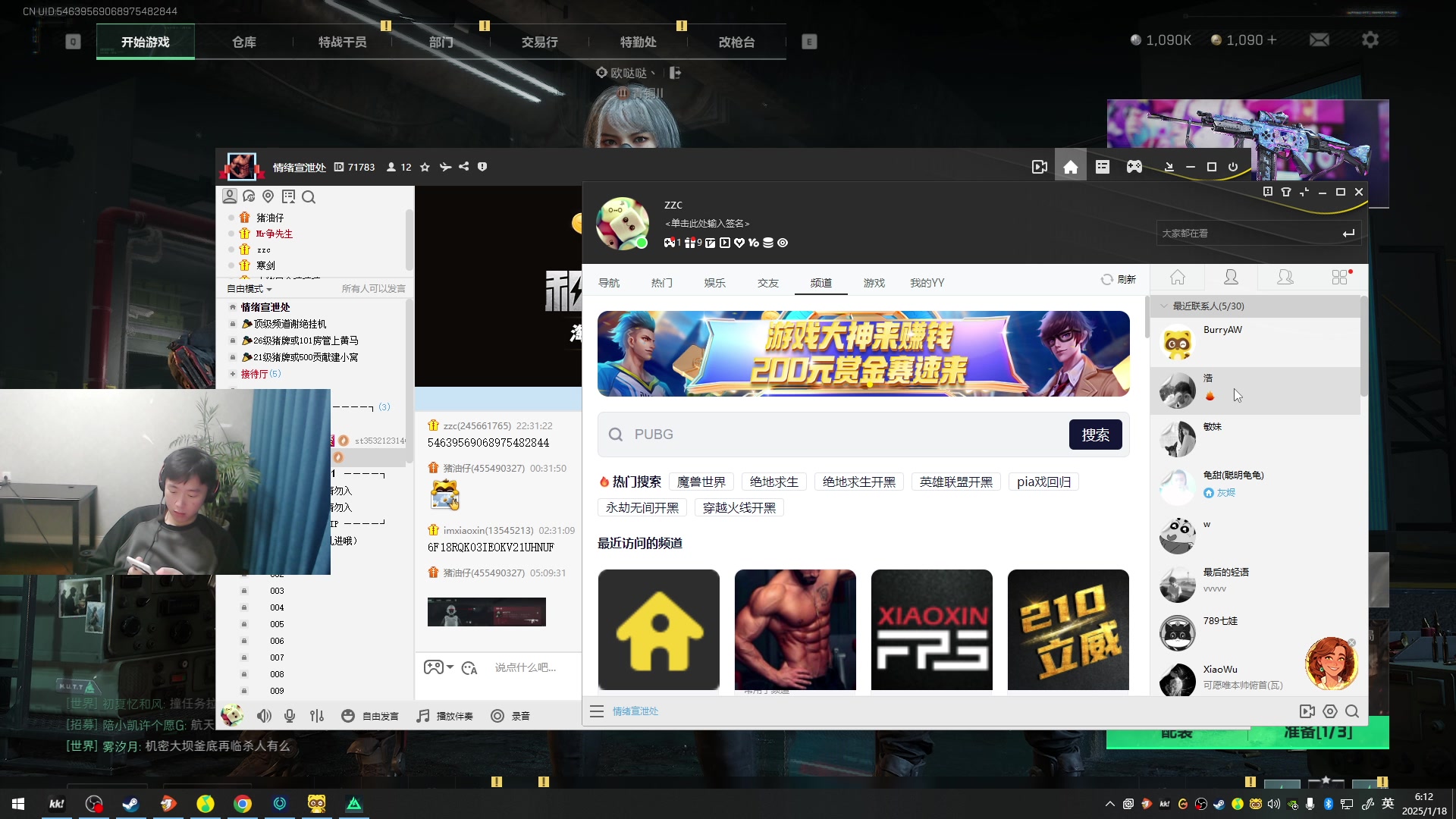
Task: Open the game mail envelope icon
Action: [x=1319, y=40]
